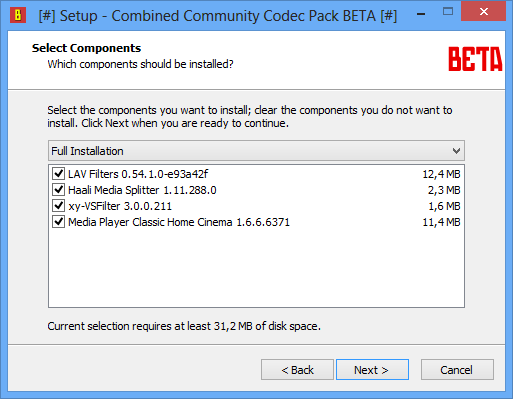This screenshot has width=513, height=399.
Task: Select the Haali Media Splitter 1.11.288.0 label
Action: pos(142,190)
